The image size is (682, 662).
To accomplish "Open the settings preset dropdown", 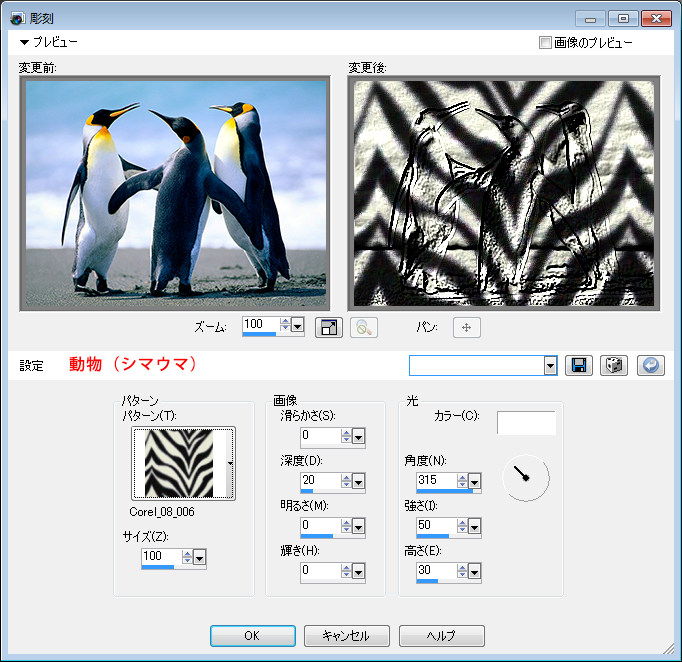I will point(550,366).
